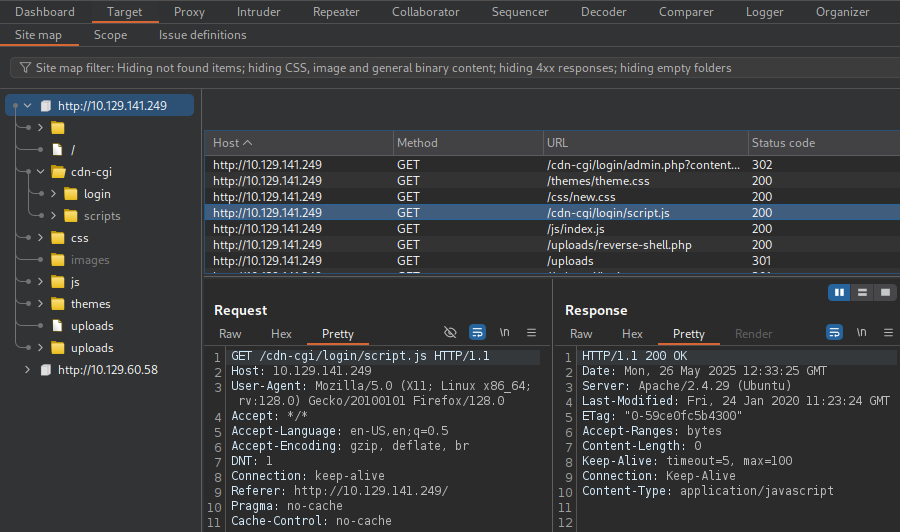Select the uploads folder icon

(x=57, y=348)
